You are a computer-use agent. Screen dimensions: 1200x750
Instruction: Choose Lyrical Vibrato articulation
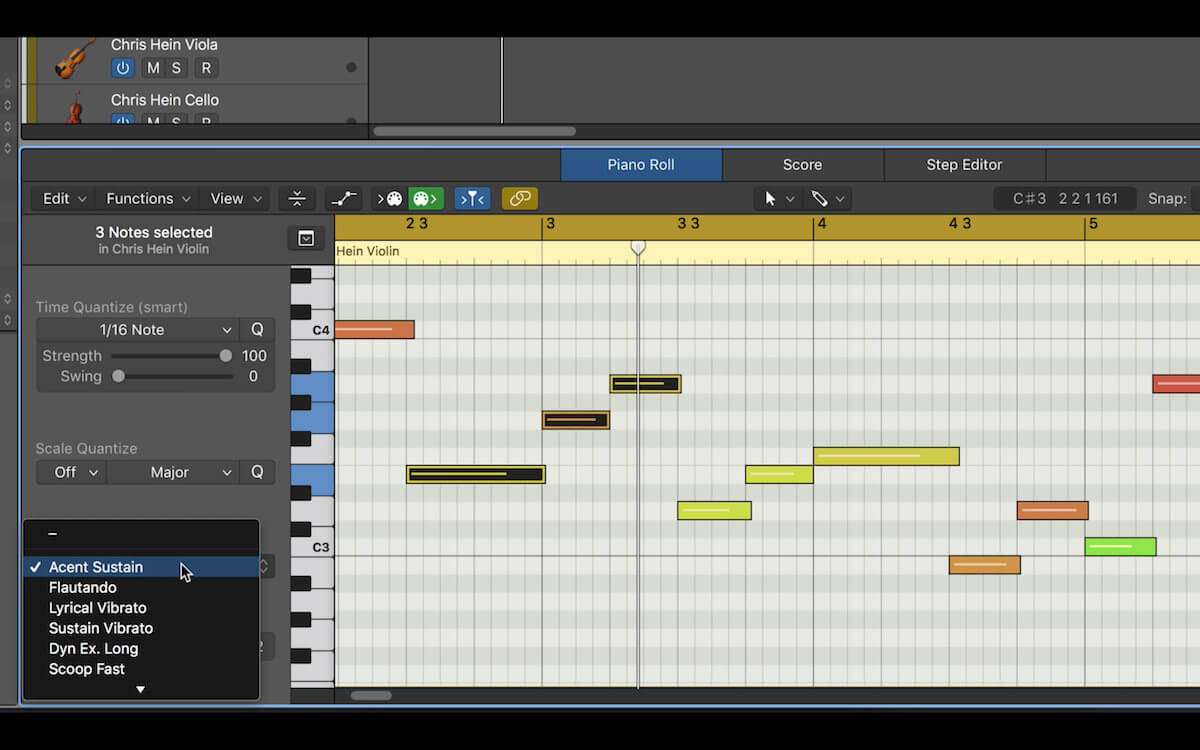(x=141, y=608)
